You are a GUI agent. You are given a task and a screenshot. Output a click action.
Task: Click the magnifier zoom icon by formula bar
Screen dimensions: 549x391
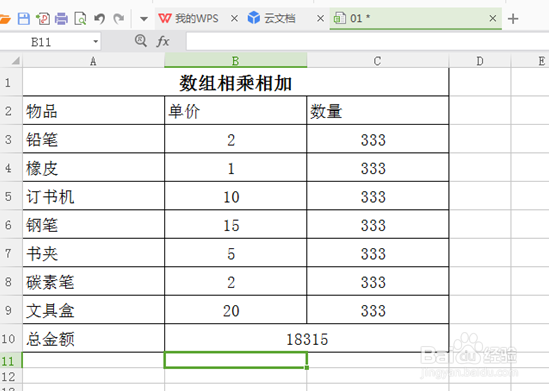coord(141,41)
